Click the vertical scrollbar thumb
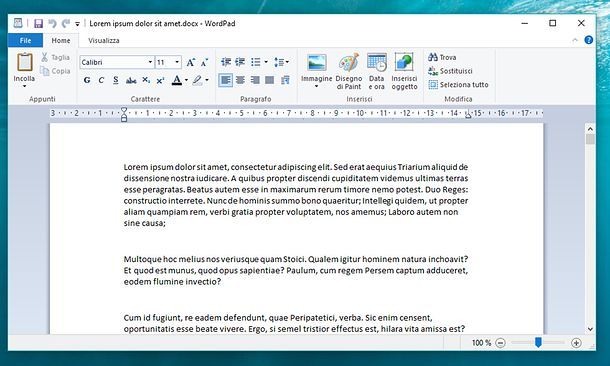The image size is (610, 366). (x=590, y=140)
